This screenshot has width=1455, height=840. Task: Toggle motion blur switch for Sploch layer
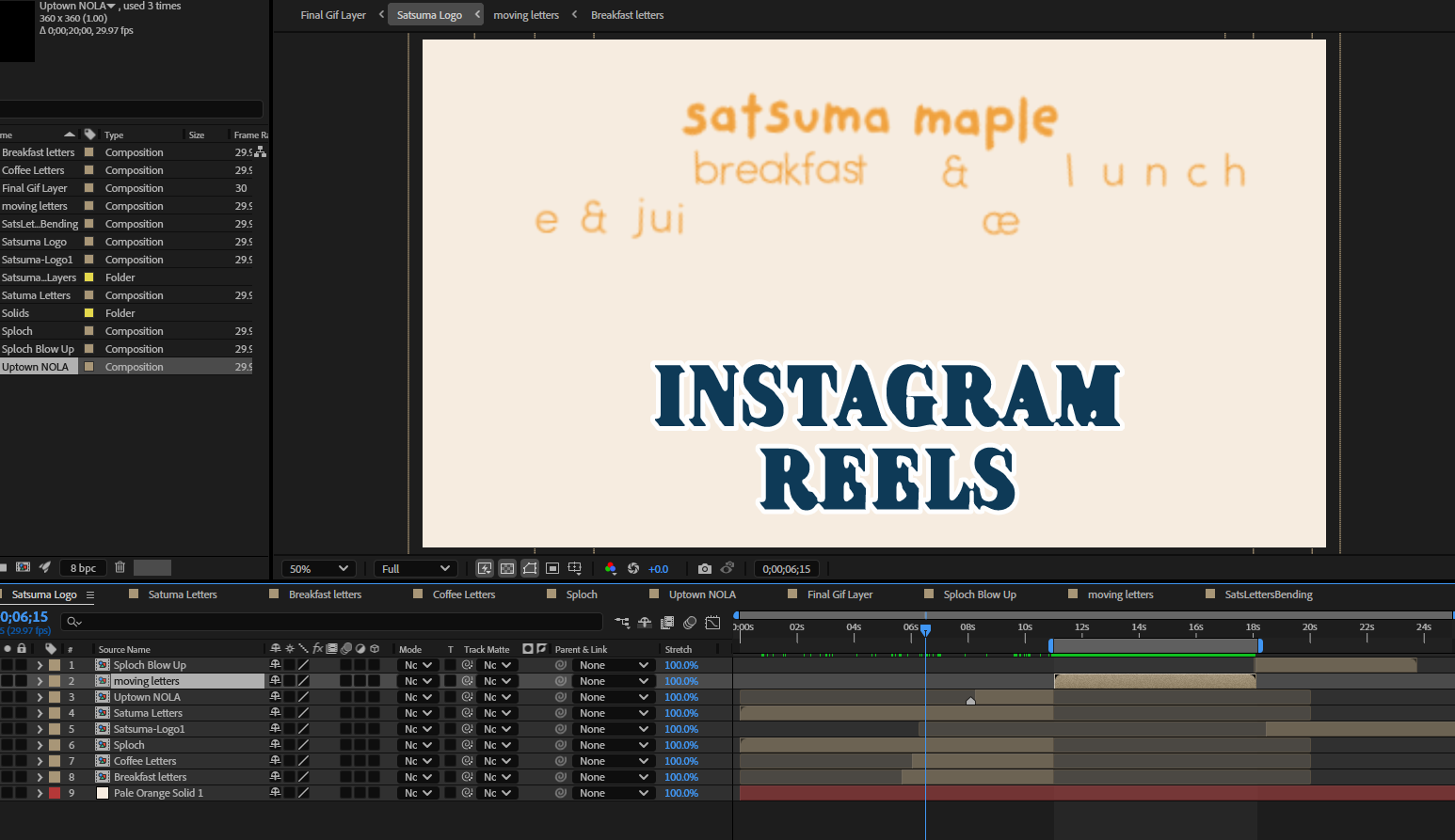tap(345, 745)
